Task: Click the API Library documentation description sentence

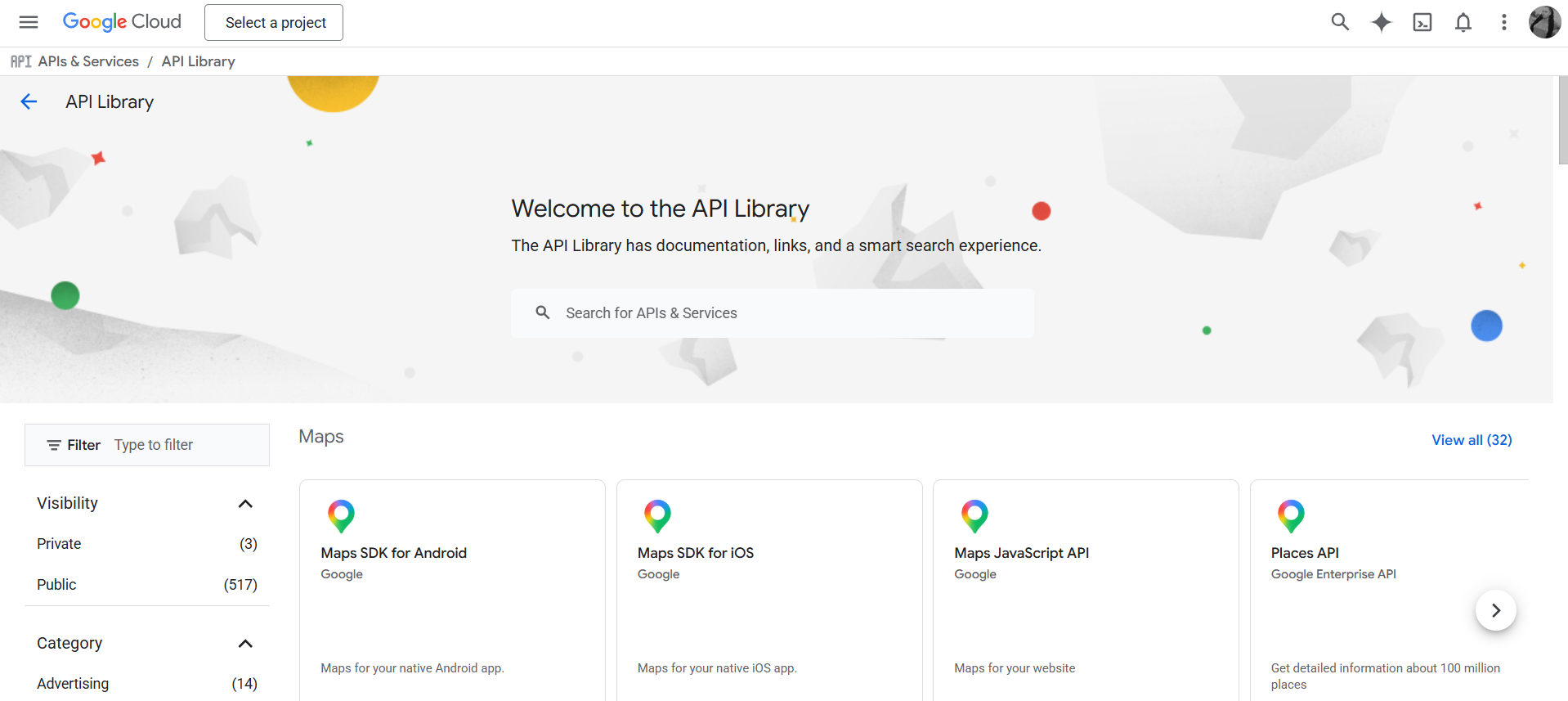Action: 776,245
